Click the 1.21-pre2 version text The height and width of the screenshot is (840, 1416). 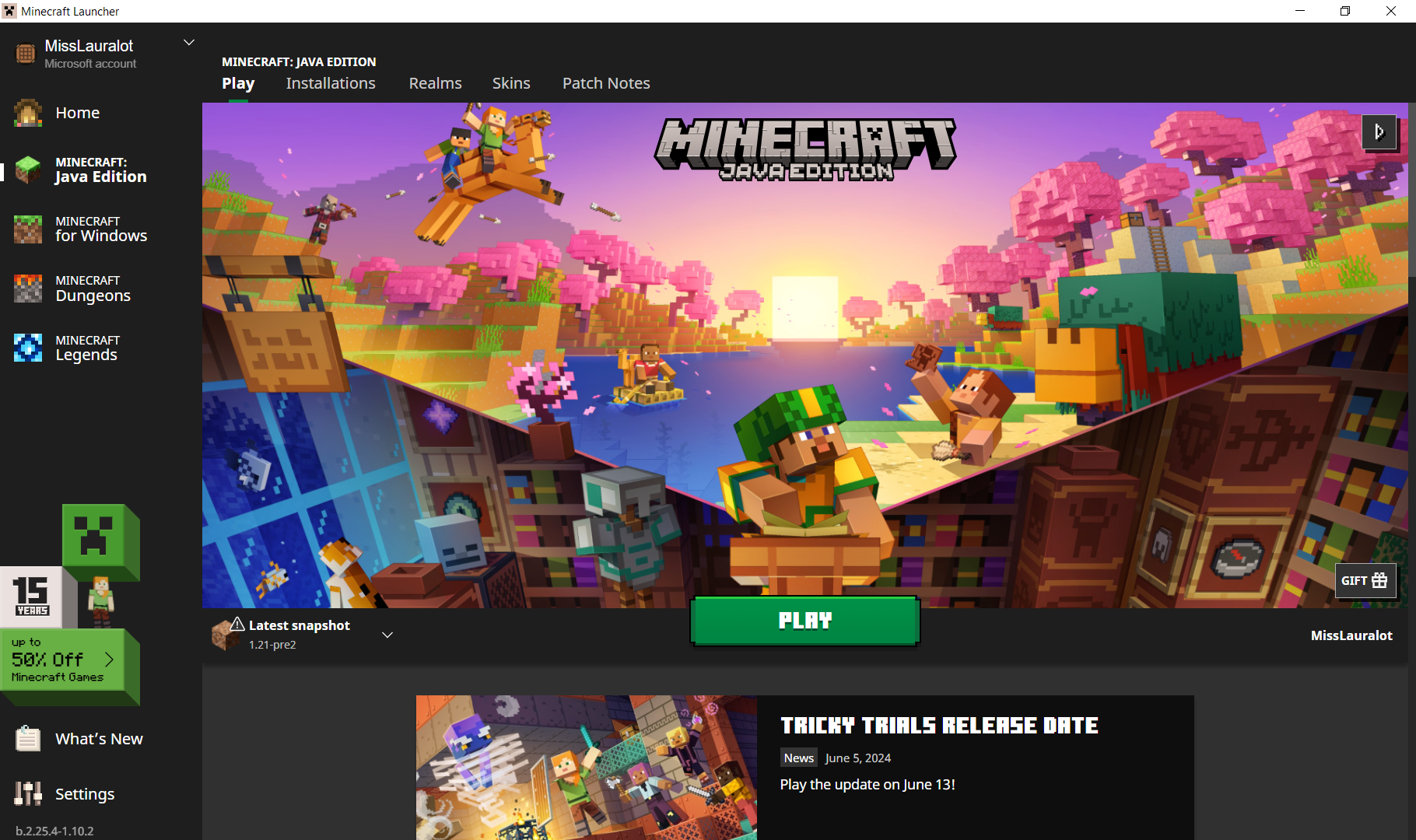(272, 645)
